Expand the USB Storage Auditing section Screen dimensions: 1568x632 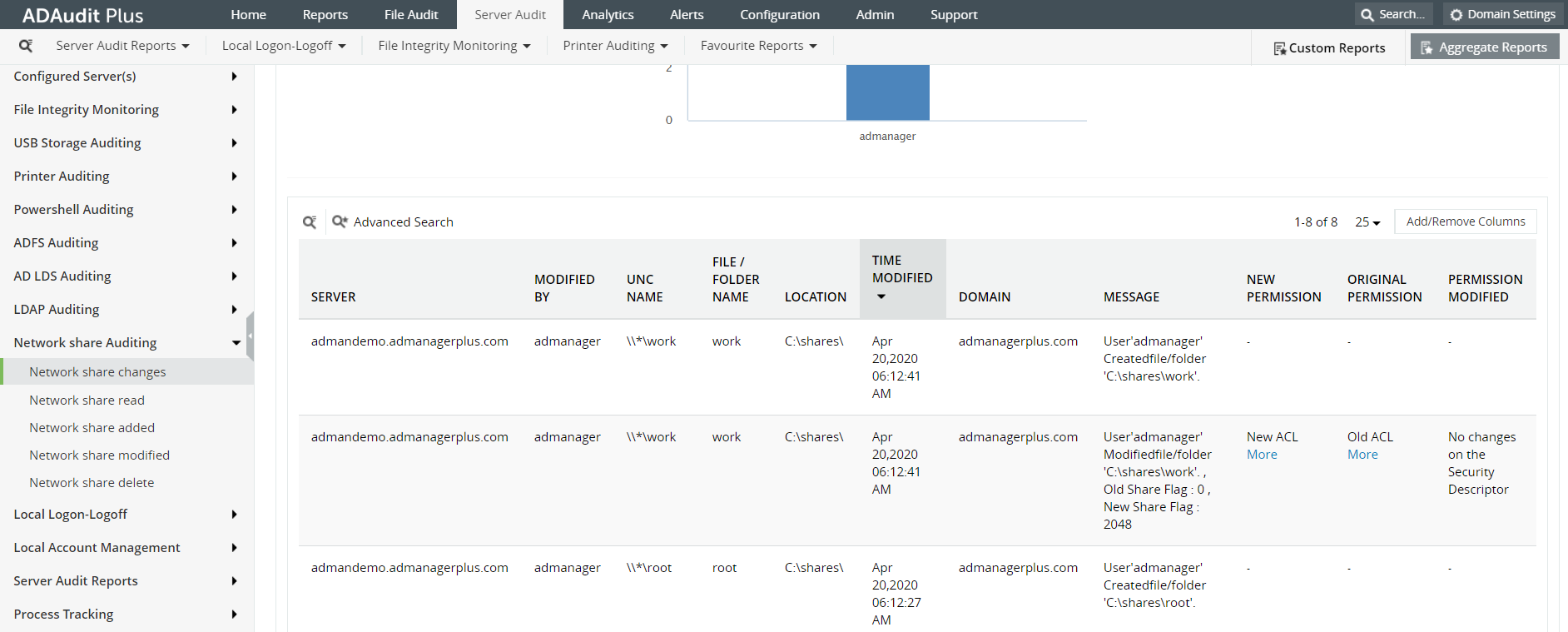tap(234, 142)
